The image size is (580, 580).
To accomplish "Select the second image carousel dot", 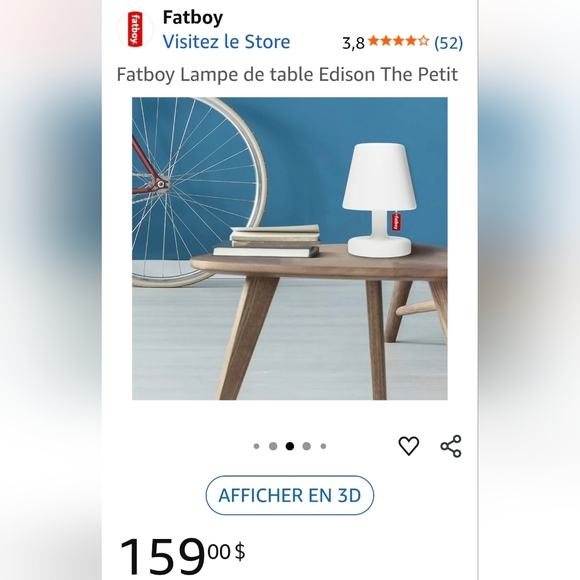I will [273, 446].
